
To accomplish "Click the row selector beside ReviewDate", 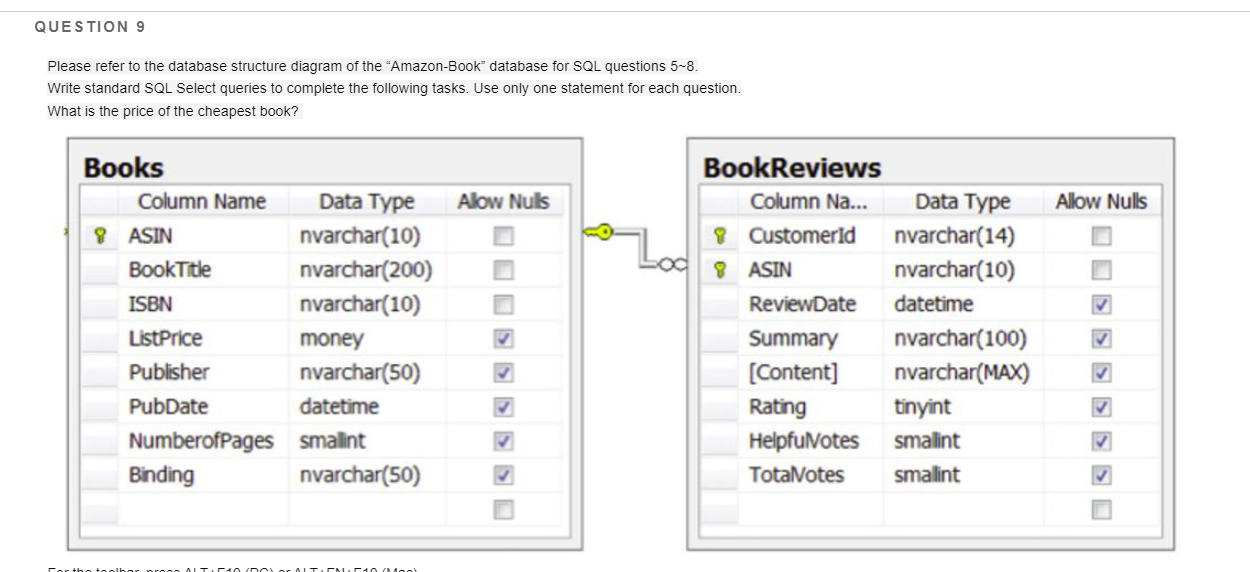I will tap(719, 304).
